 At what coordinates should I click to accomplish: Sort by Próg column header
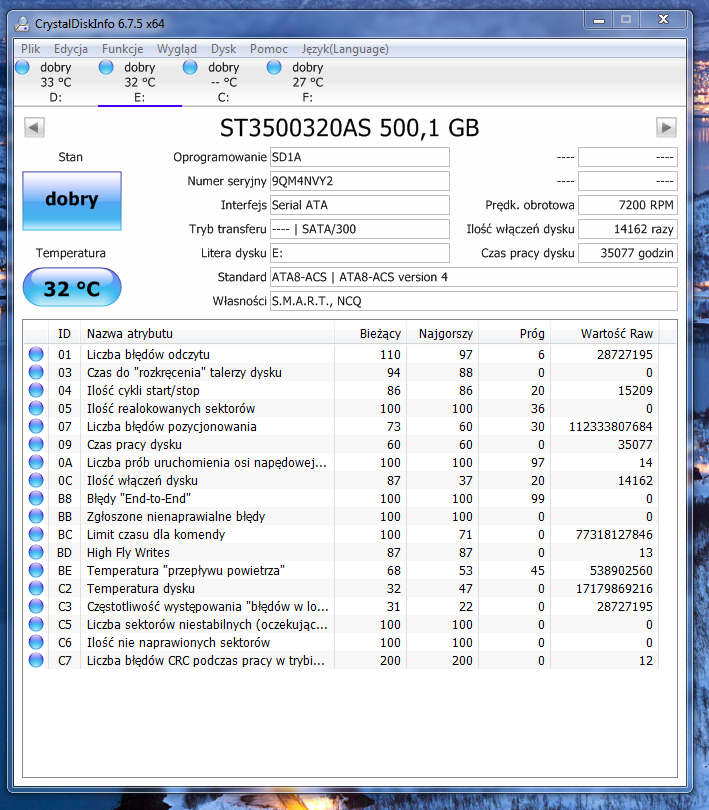pos(514,334)
